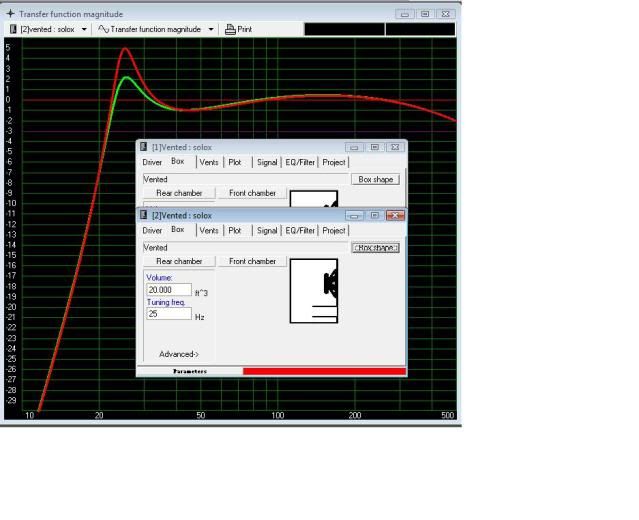Click the Volume: label
Image resolution: width=639 pixels, height=520 pixels.
tap(159, 278)
